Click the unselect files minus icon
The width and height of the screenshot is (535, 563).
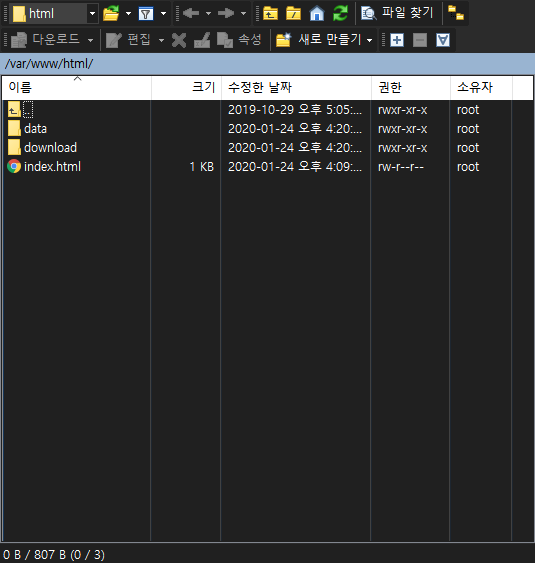pyautogui.click(x=420, y=40)
